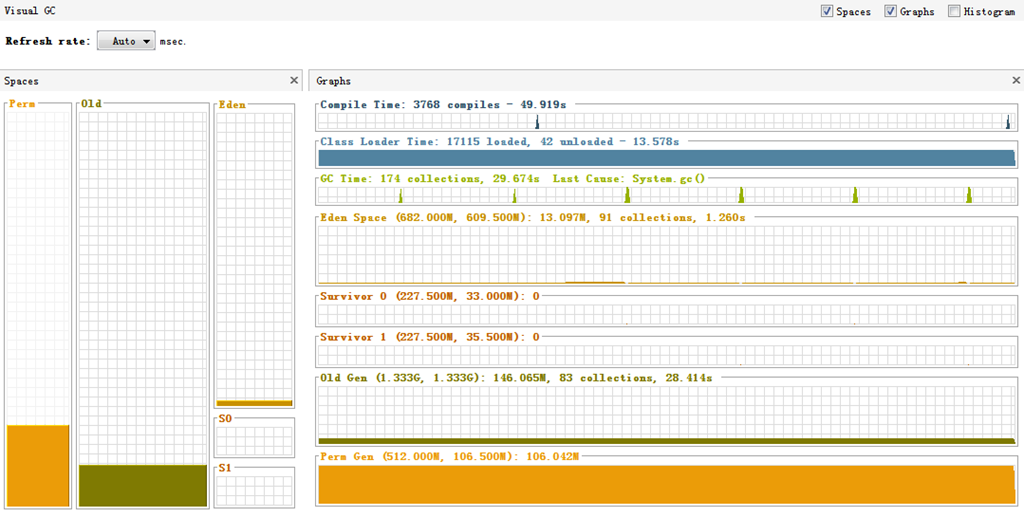Click the Spaces panel header
Image resolution: width=1024 pixels, height=517 pixels.
pos(151,80)
